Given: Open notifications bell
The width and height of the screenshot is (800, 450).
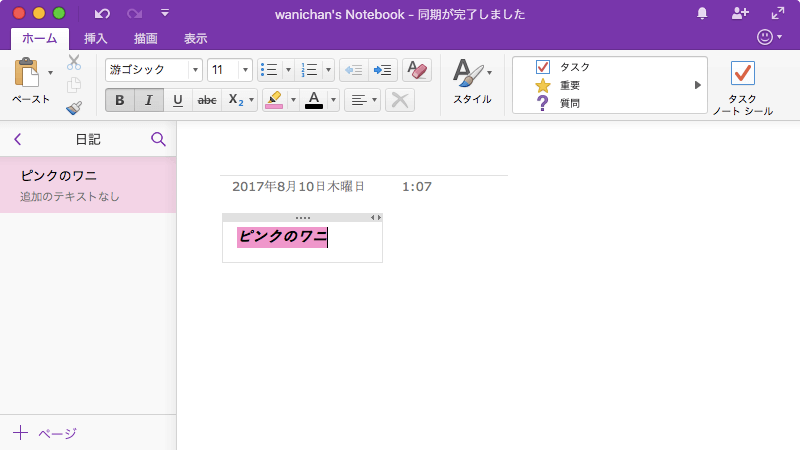Looking at the screenshot, I should 702,13.
